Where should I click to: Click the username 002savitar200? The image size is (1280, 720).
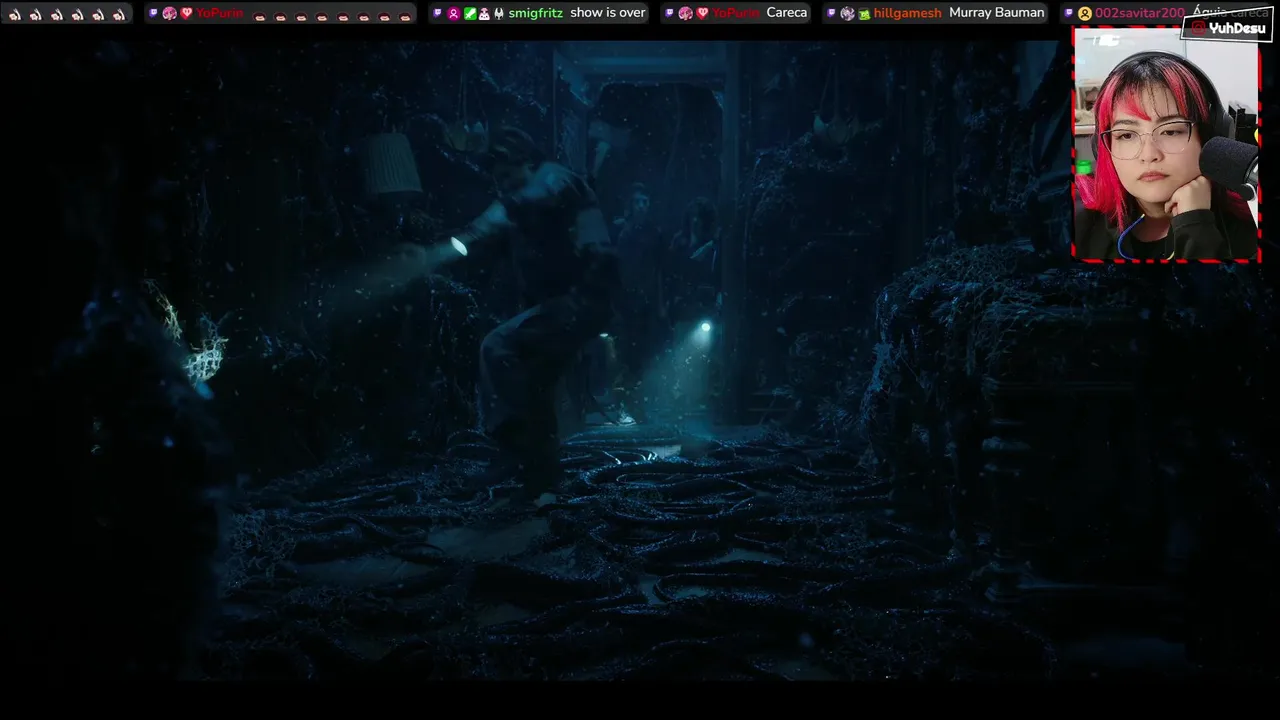pyautogui.click(x=1139, y=13)
